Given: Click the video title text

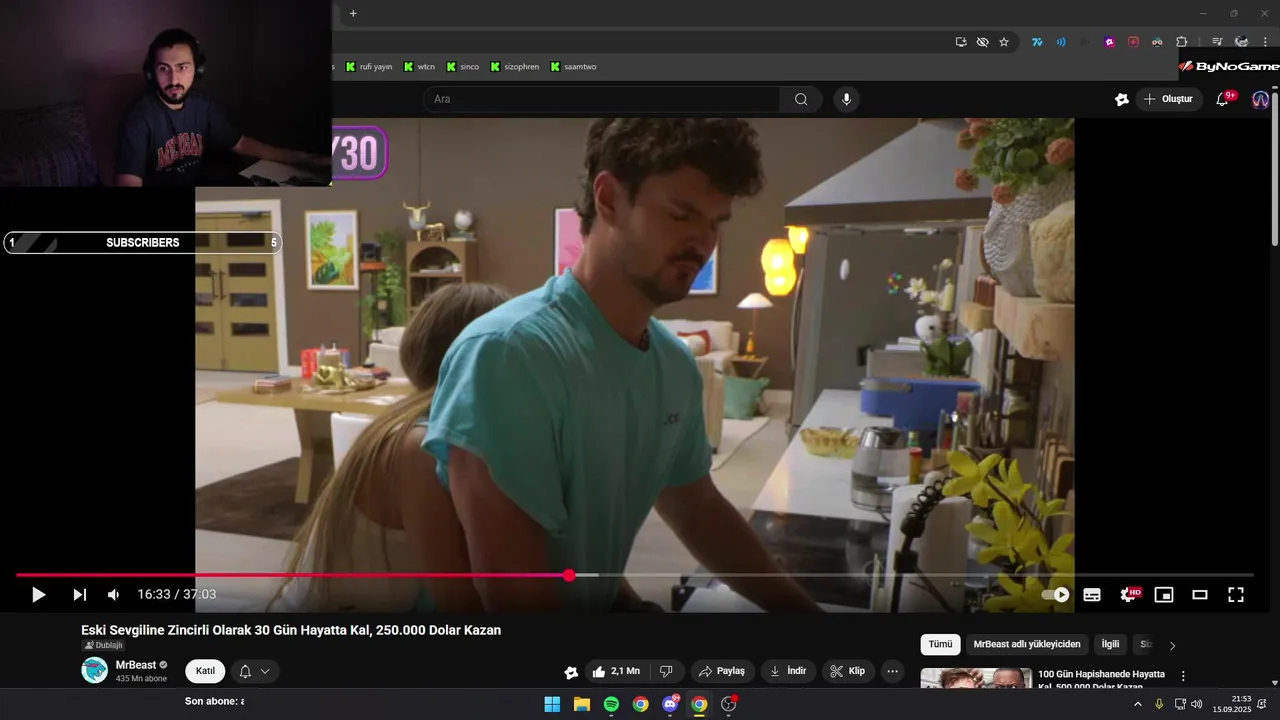Looking at the screenshot, I should (291, 630).
